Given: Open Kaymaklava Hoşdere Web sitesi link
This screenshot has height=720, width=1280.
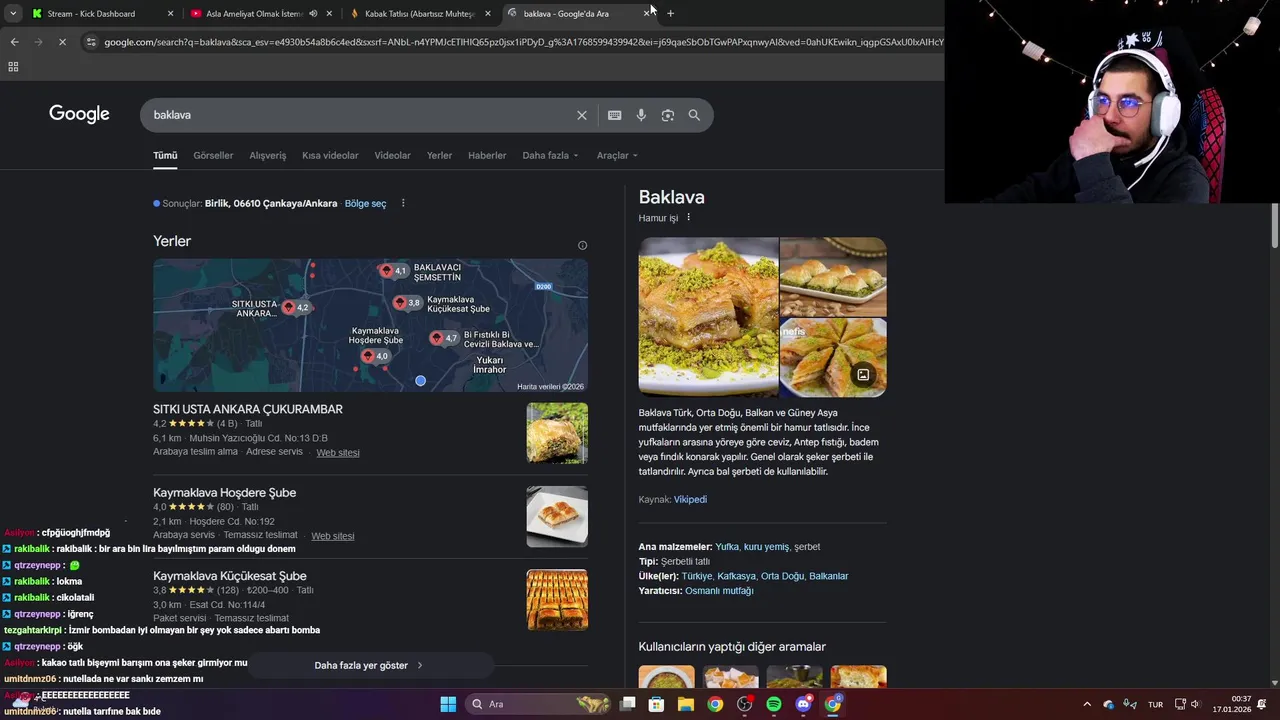Looking at the screenshot, I should [333, 536].
